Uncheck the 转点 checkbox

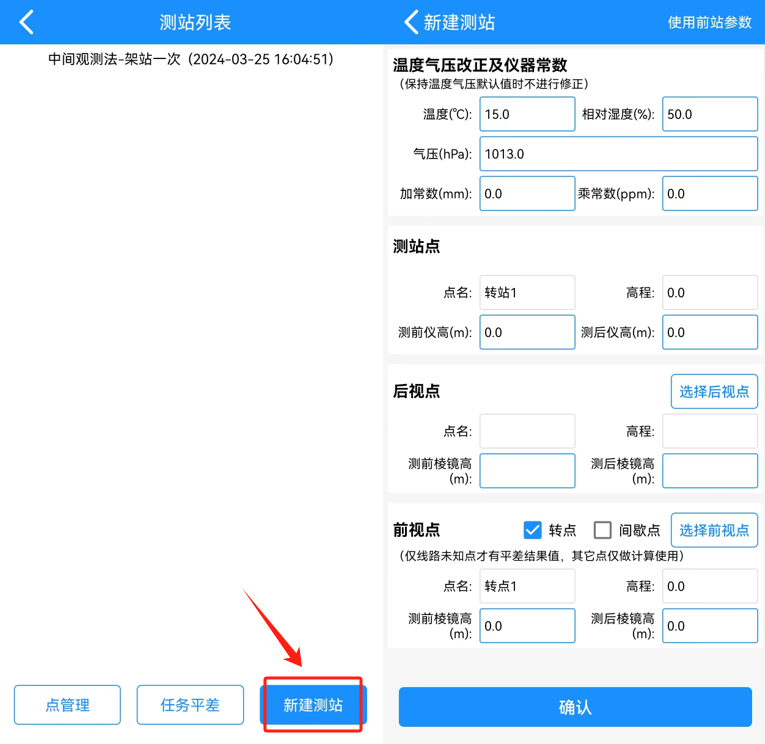click(x=533, y=530)
